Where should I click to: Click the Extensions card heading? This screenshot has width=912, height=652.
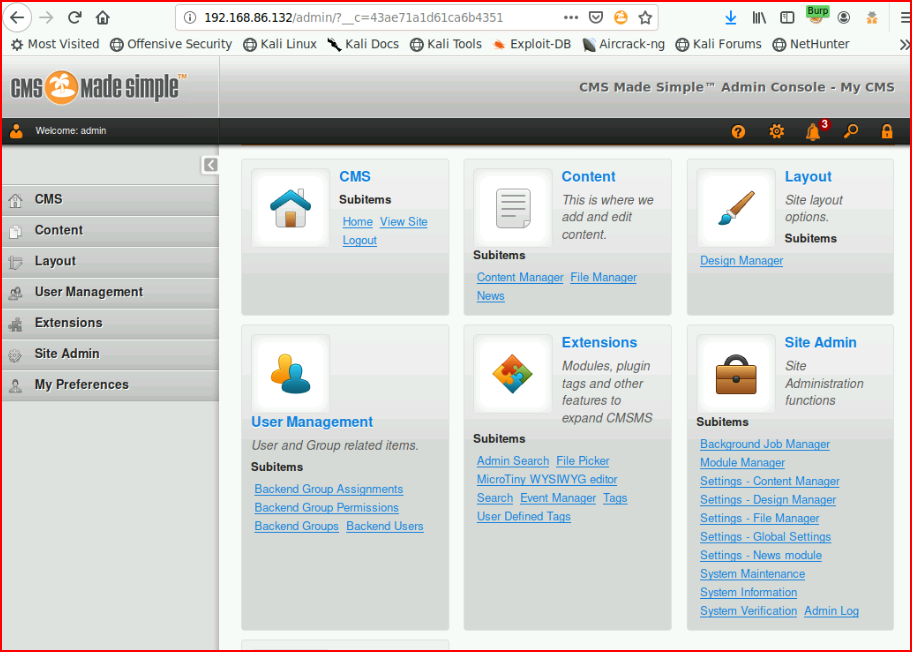599,343
